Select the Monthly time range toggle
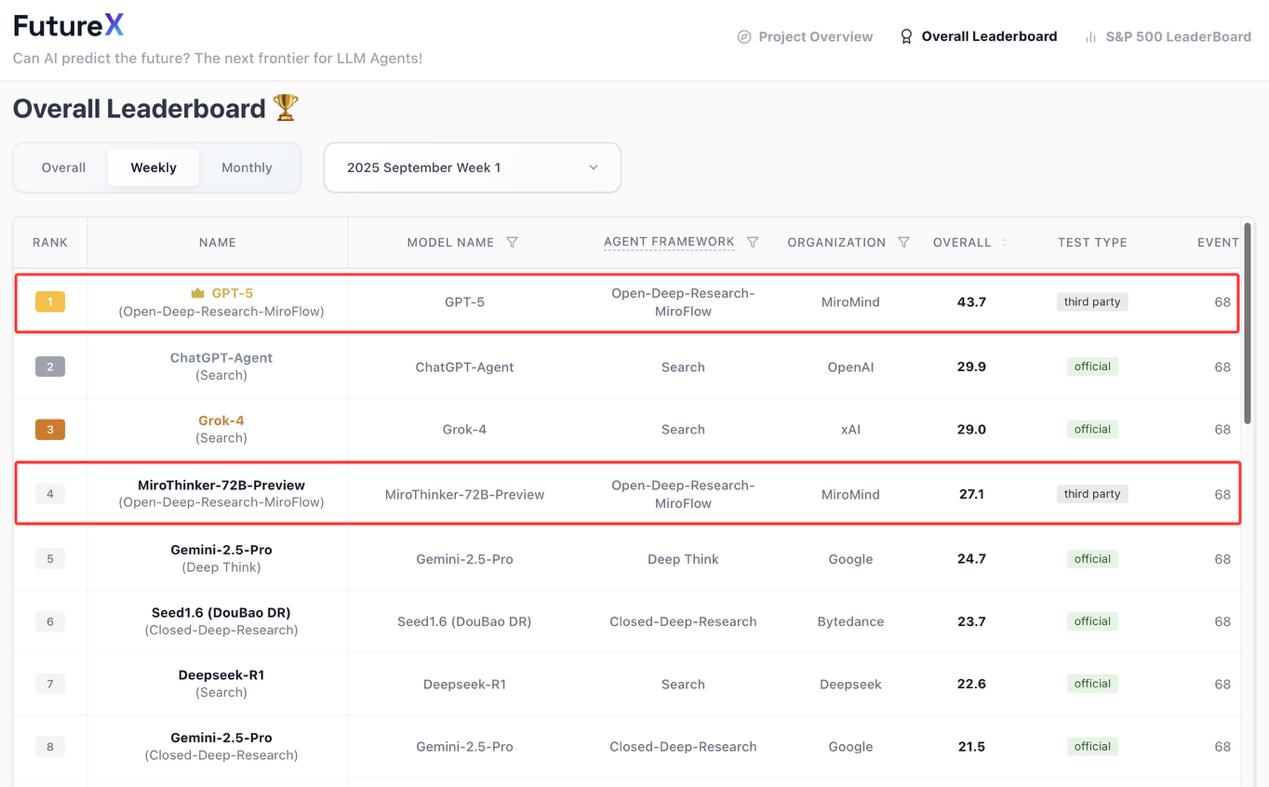The height and width of the screenshot is (787, 1269). tap(247, 168)
